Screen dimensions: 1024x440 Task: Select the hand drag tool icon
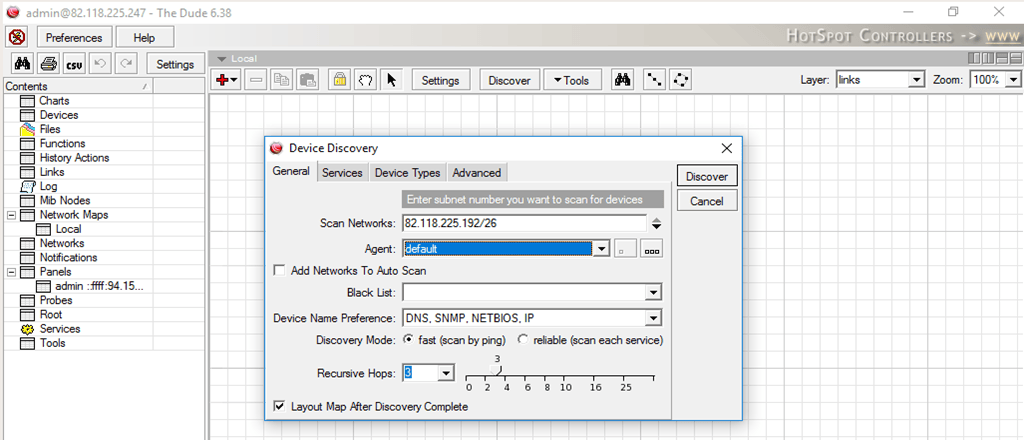tap(365, 80)
